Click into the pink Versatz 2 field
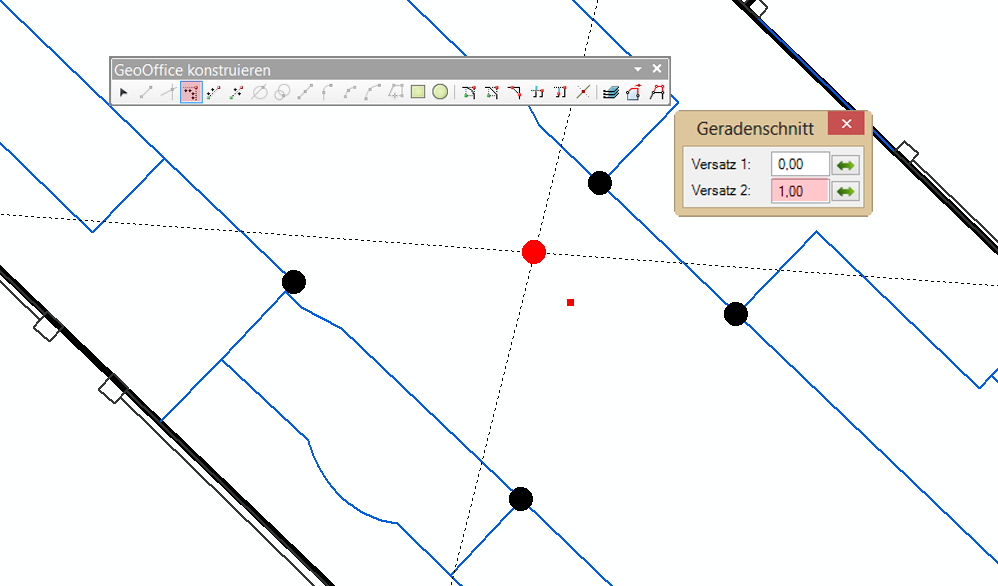 coord(800,192)
